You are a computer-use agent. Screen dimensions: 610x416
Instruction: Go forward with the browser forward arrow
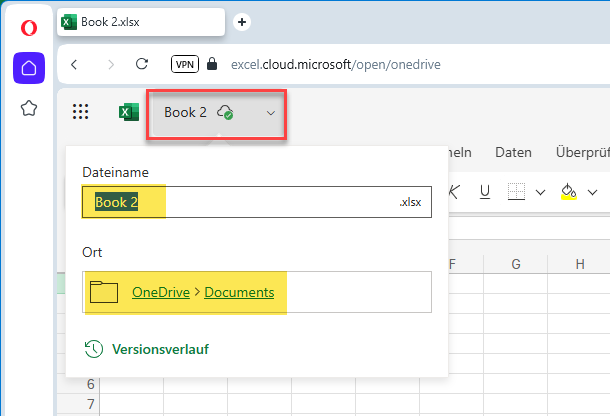point(111,64)
